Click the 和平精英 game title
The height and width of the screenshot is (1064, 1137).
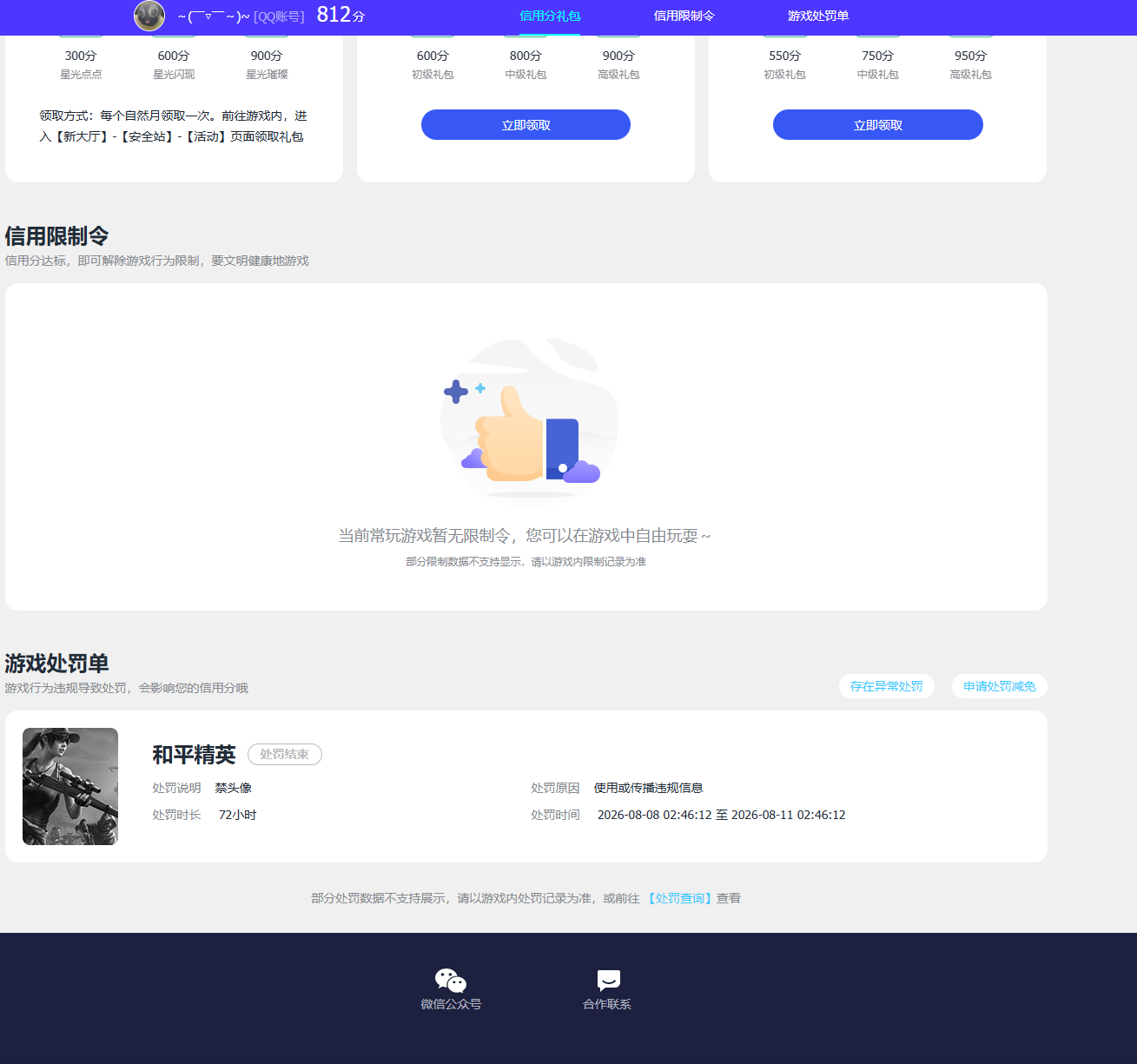tap(195, 755)
